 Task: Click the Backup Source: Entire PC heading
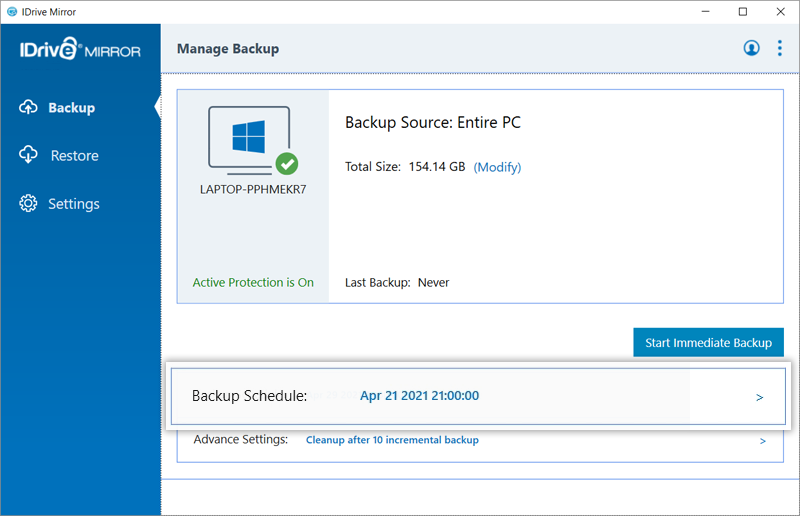[x=433, y=122]
